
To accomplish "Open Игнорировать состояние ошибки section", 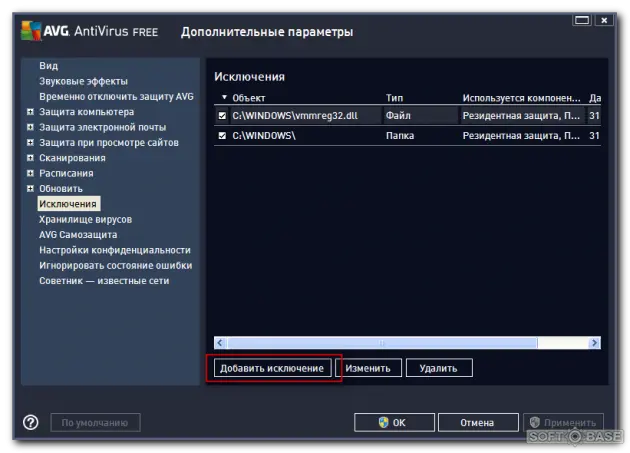I will 116,265.
